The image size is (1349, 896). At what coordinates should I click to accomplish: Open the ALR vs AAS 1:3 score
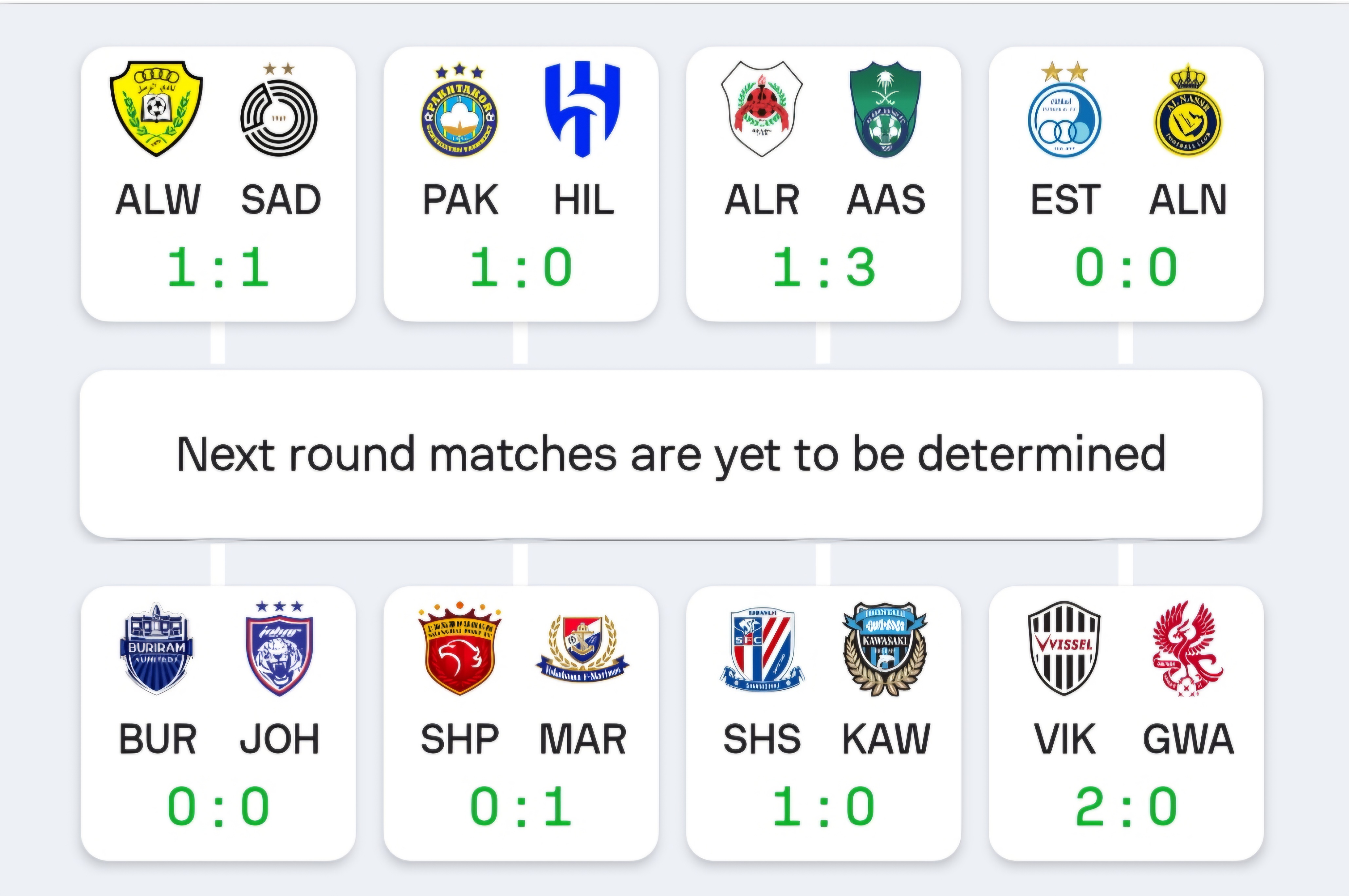coord(823,267)
